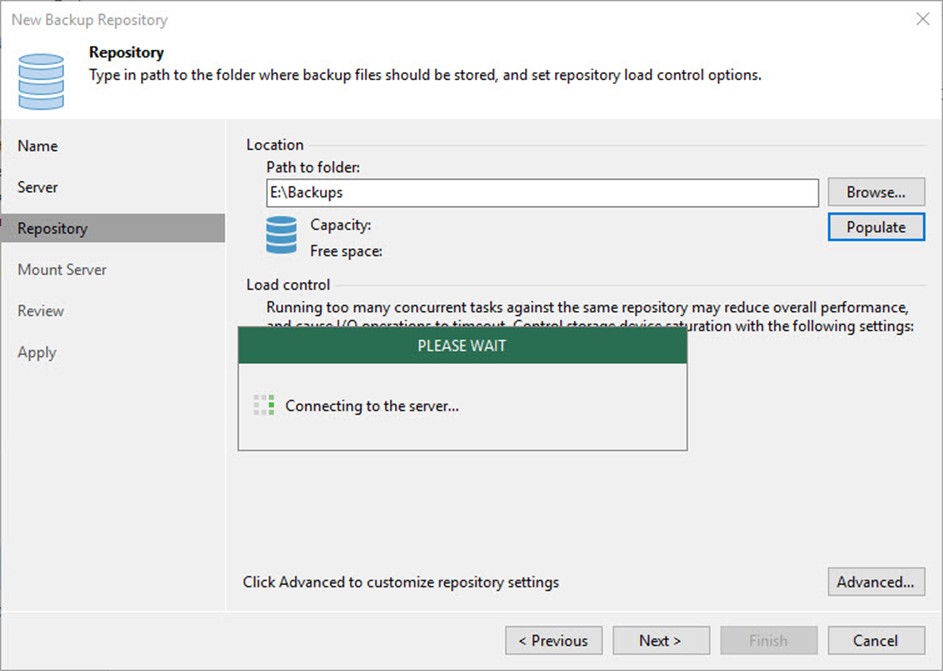
Task: Click the greyed-out Finish button
Action: pyautogui.click(x=768, y=640)
